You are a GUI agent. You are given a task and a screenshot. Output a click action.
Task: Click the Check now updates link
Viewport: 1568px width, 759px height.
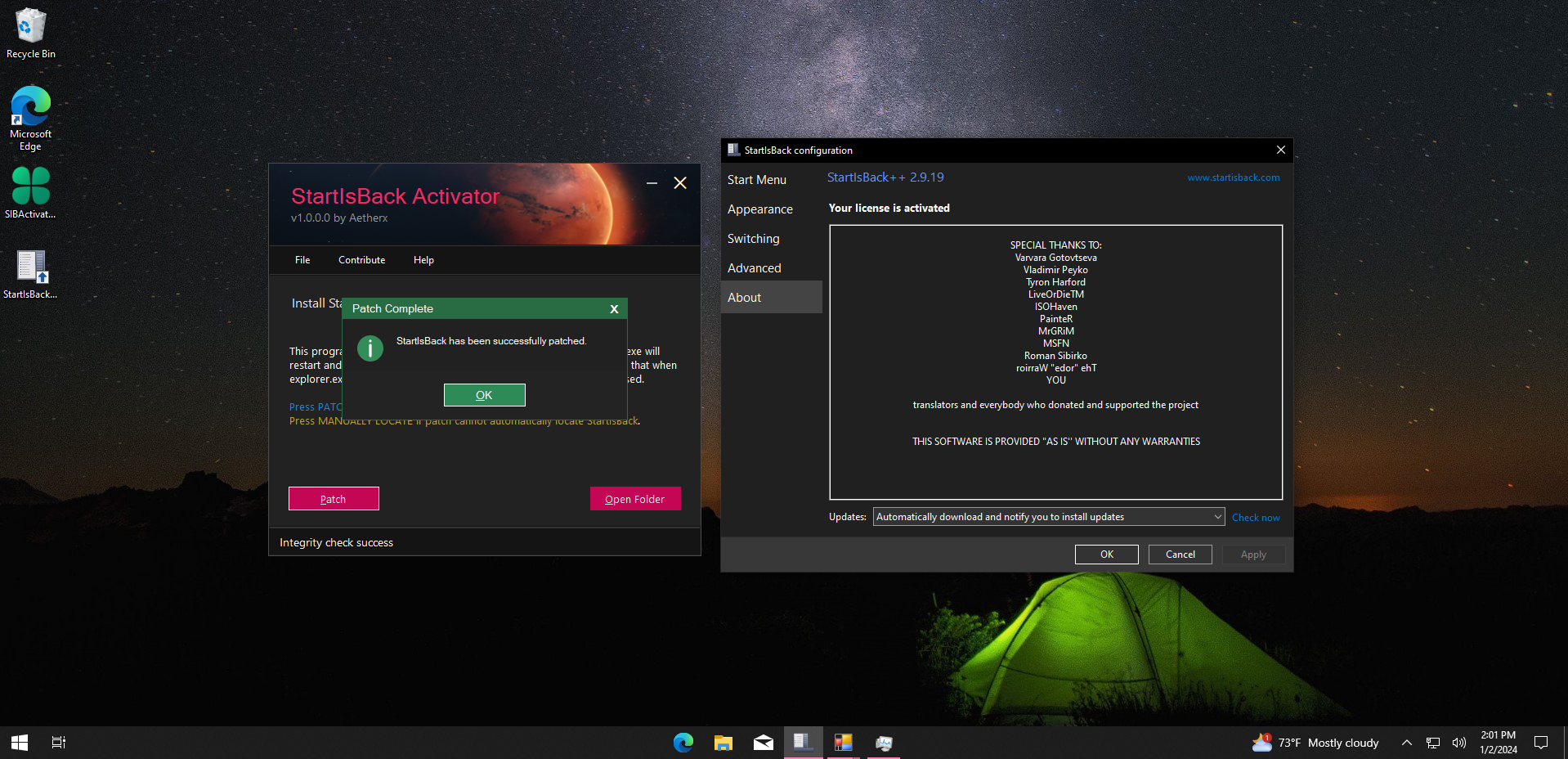tap(1256, 518)
